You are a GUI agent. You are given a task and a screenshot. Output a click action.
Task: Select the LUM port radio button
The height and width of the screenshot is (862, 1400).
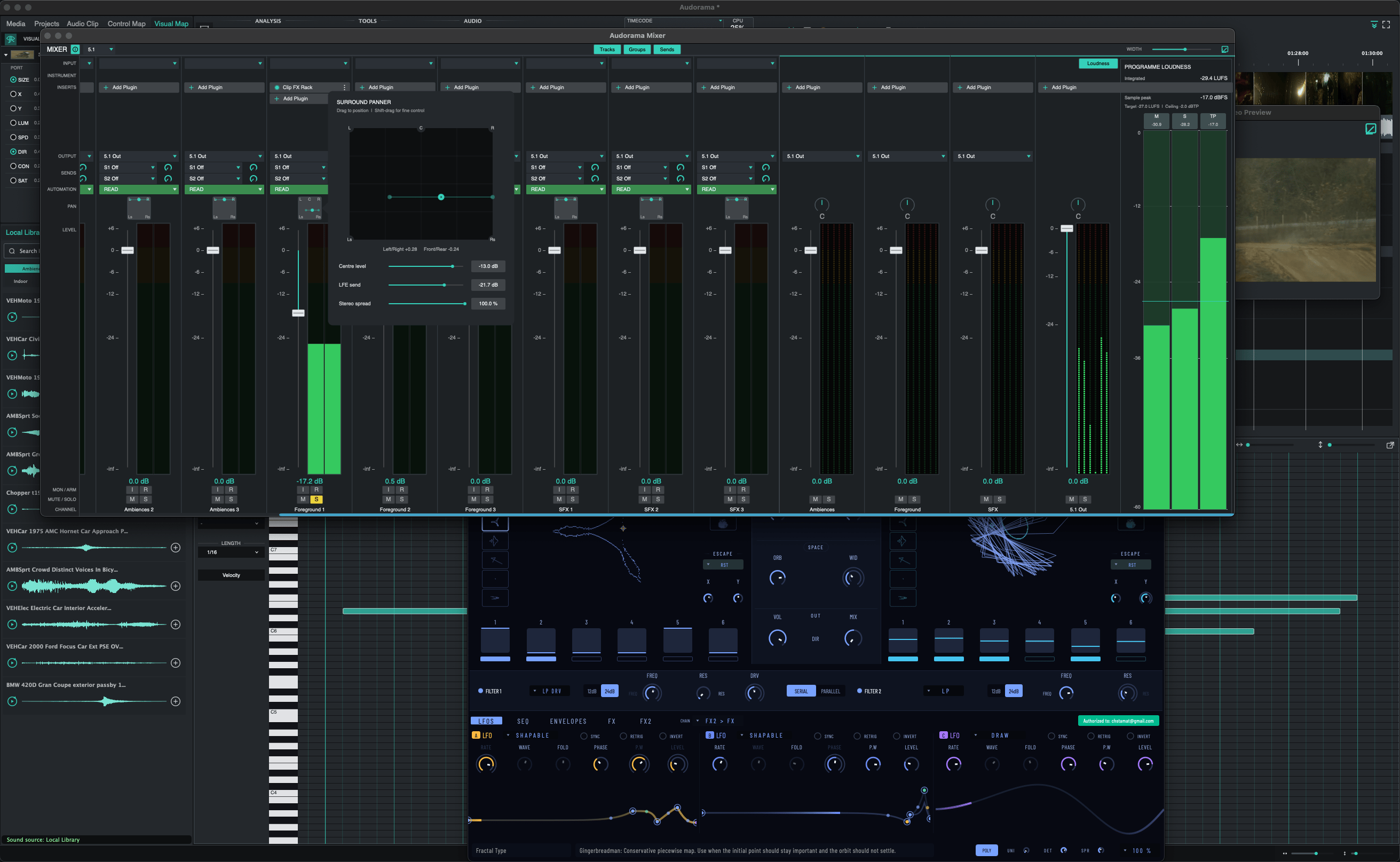tap(13, 123)
